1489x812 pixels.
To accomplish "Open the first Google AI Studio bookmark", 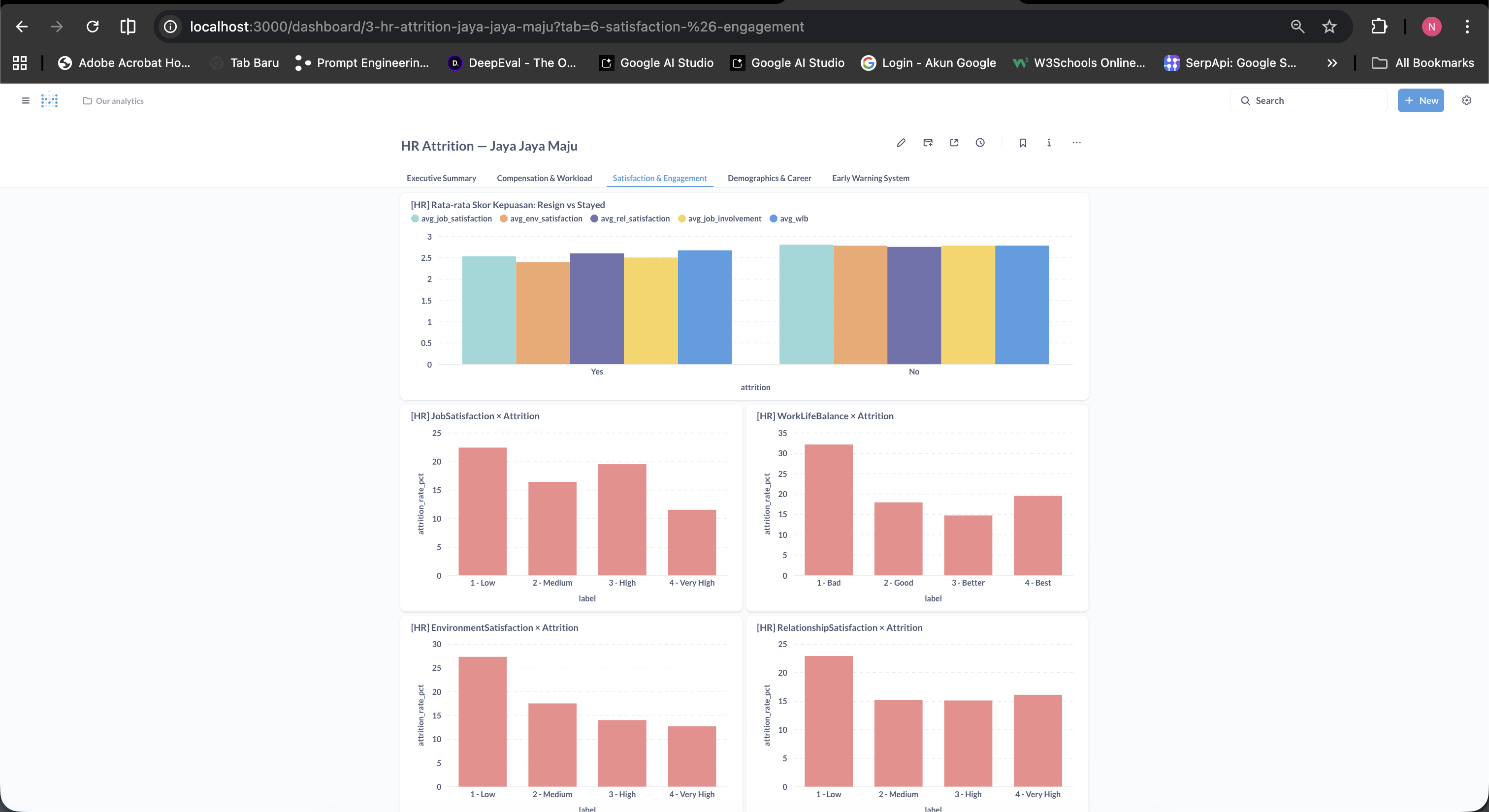I will pyautogui.click(x=657, y=63).
